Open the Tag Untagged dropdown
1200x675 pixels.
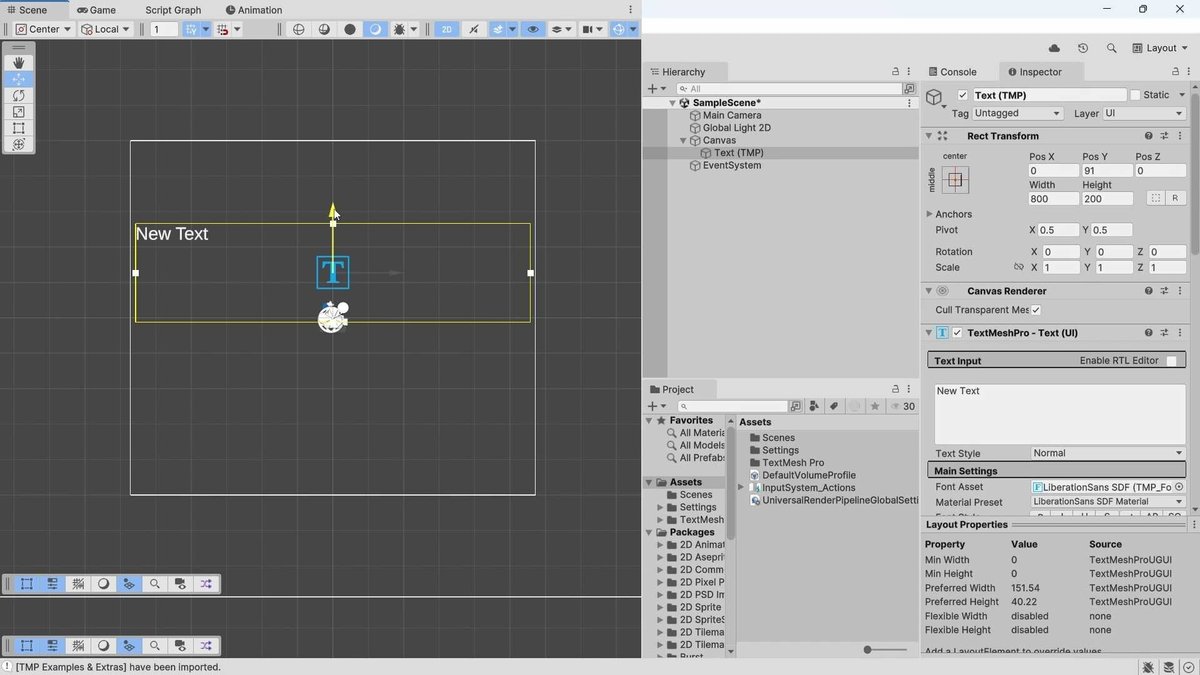(x=1018, y=113)
